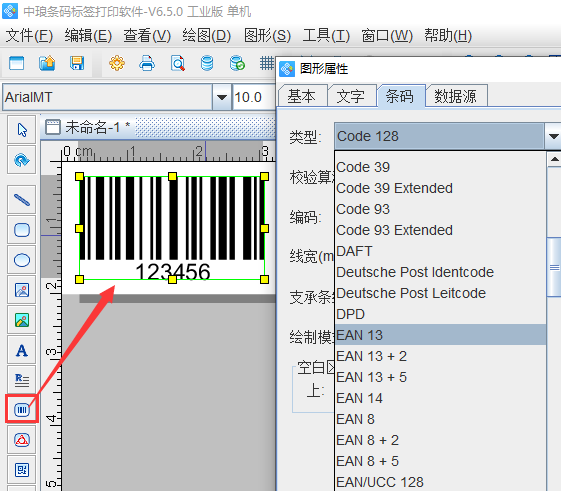Open print preview magnifier icon
The height and width of the screenshot is (491, 561).
(x=177, y=63)
